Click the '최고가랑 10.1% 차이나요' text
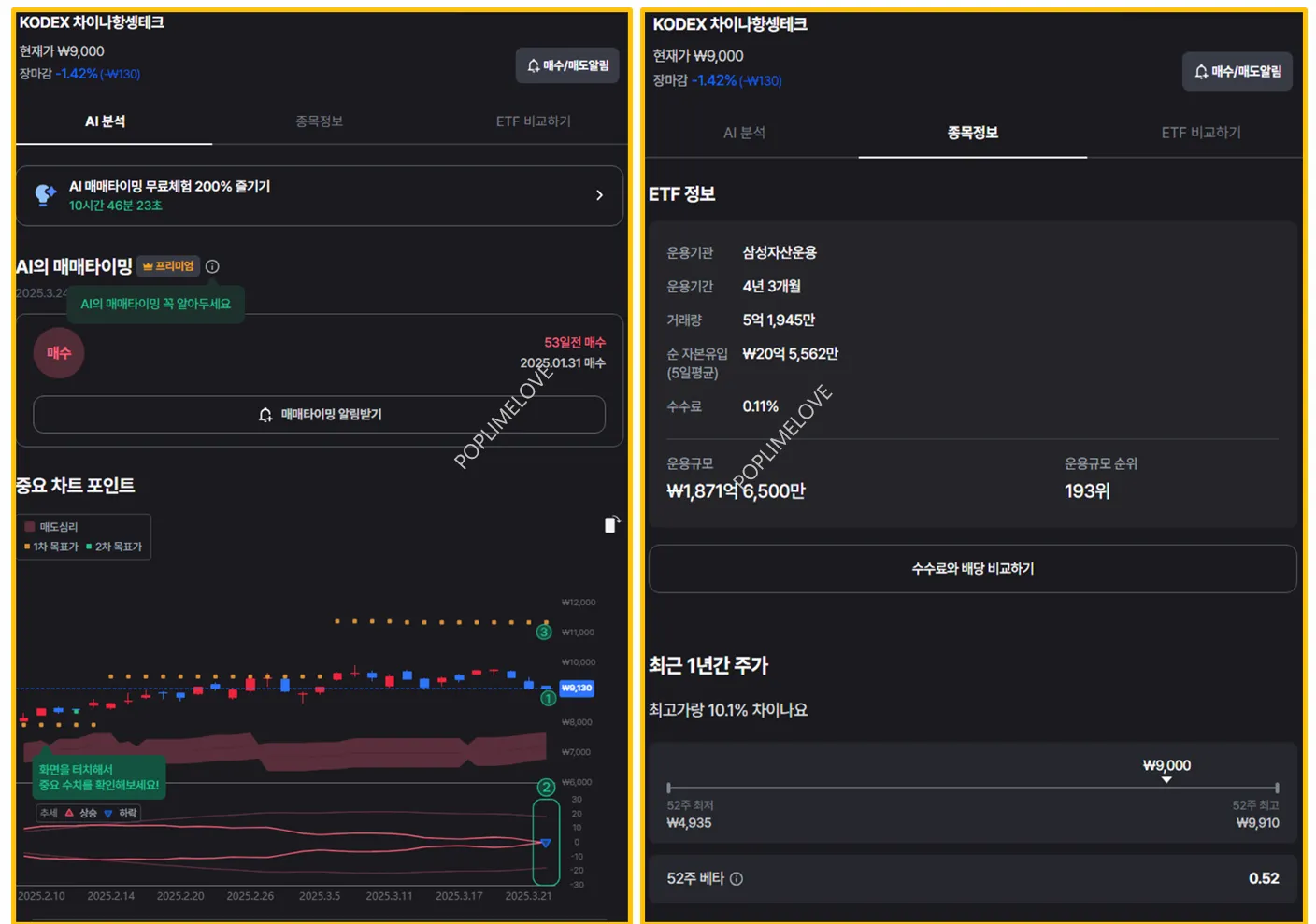 728,710
